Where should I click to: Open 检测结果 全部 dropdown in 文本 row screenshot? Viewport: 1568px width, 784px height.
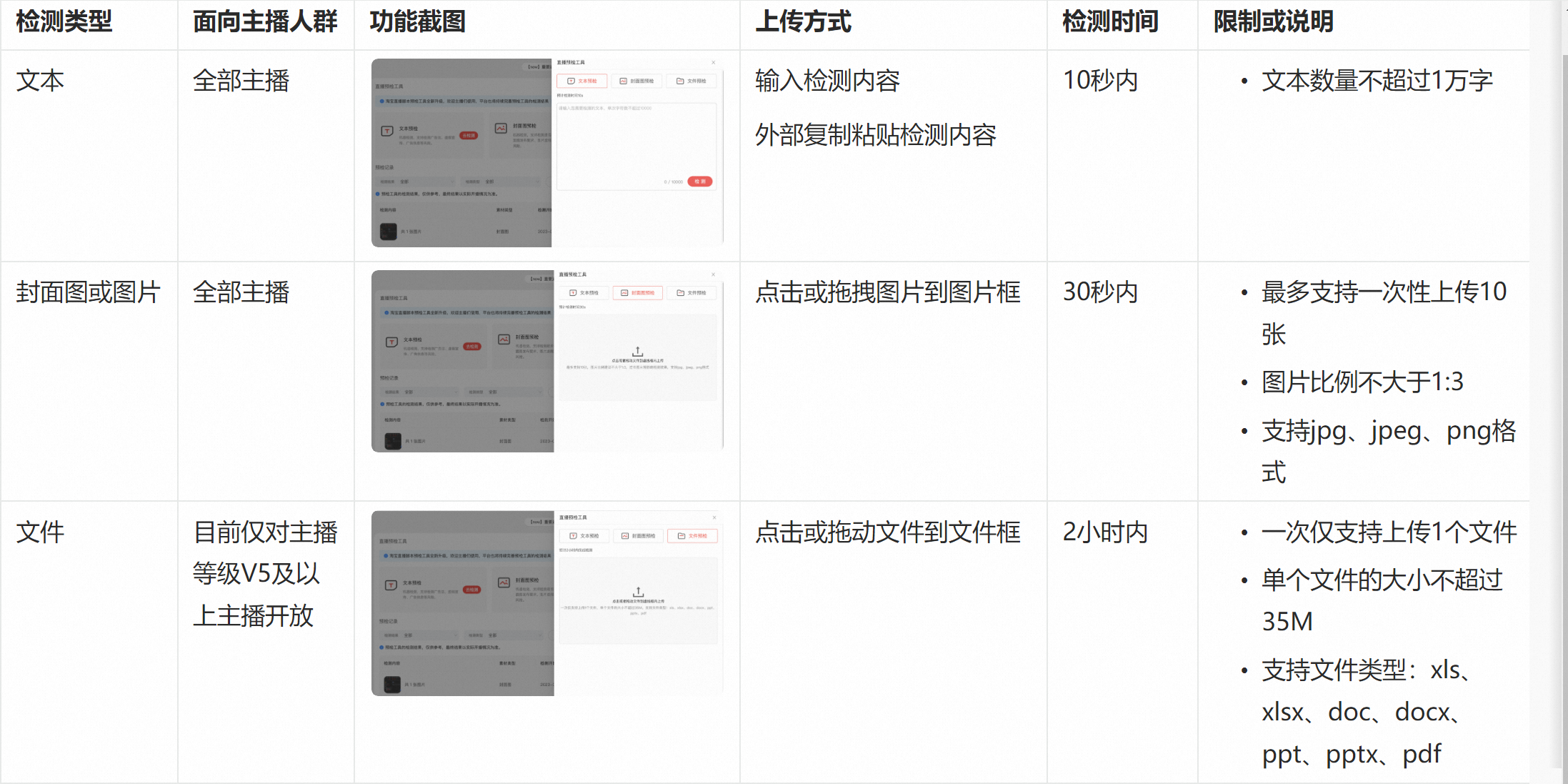417,182
